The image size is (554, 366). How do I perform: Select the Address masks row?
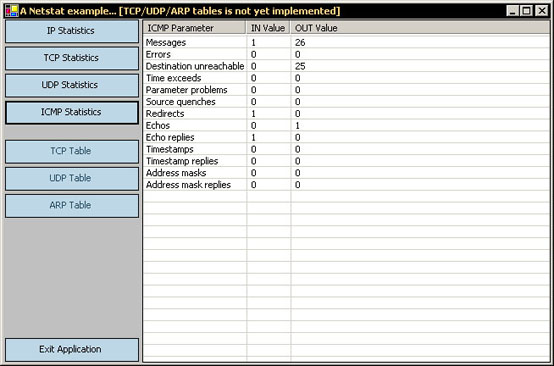(346, 173)
